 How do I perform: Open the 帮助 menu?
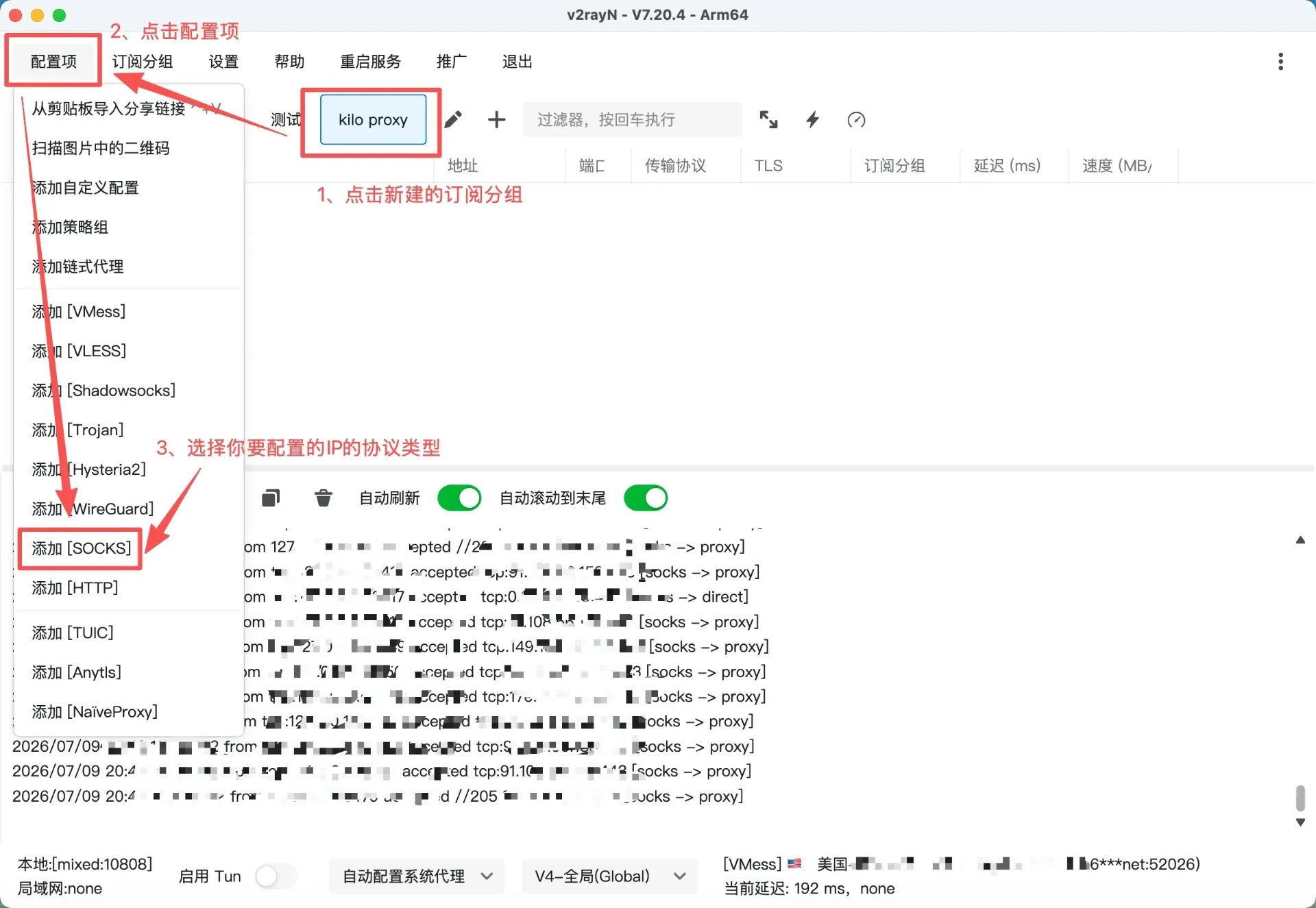289,62
